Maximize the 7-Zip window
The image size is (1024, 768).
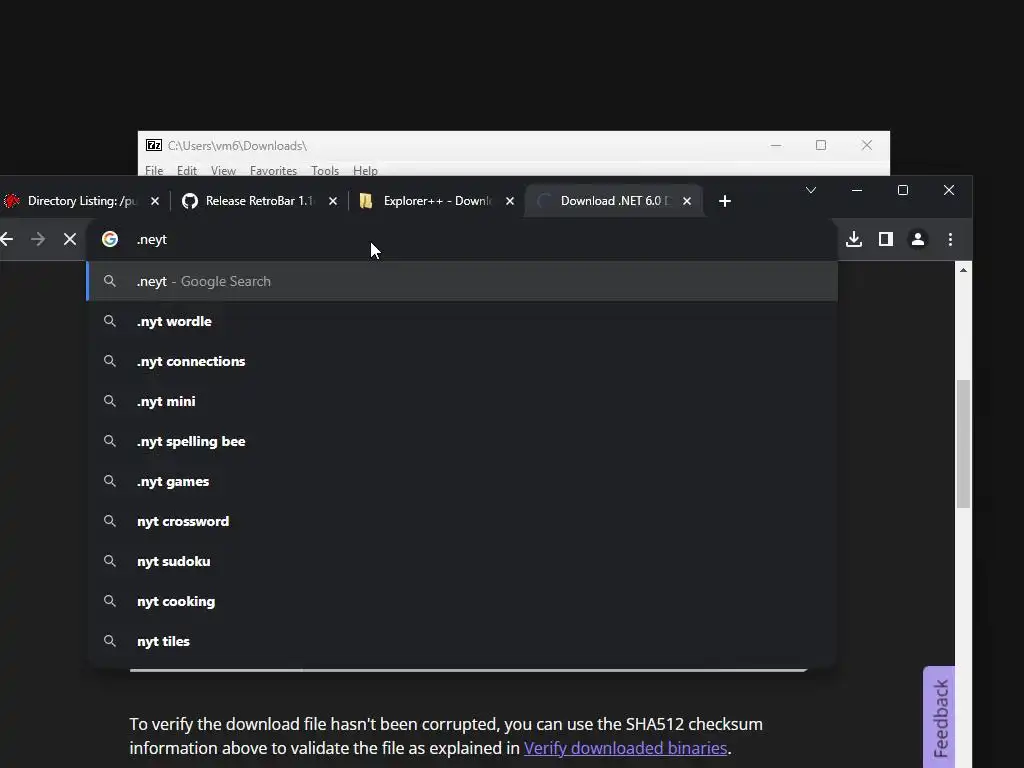(821, 145)
